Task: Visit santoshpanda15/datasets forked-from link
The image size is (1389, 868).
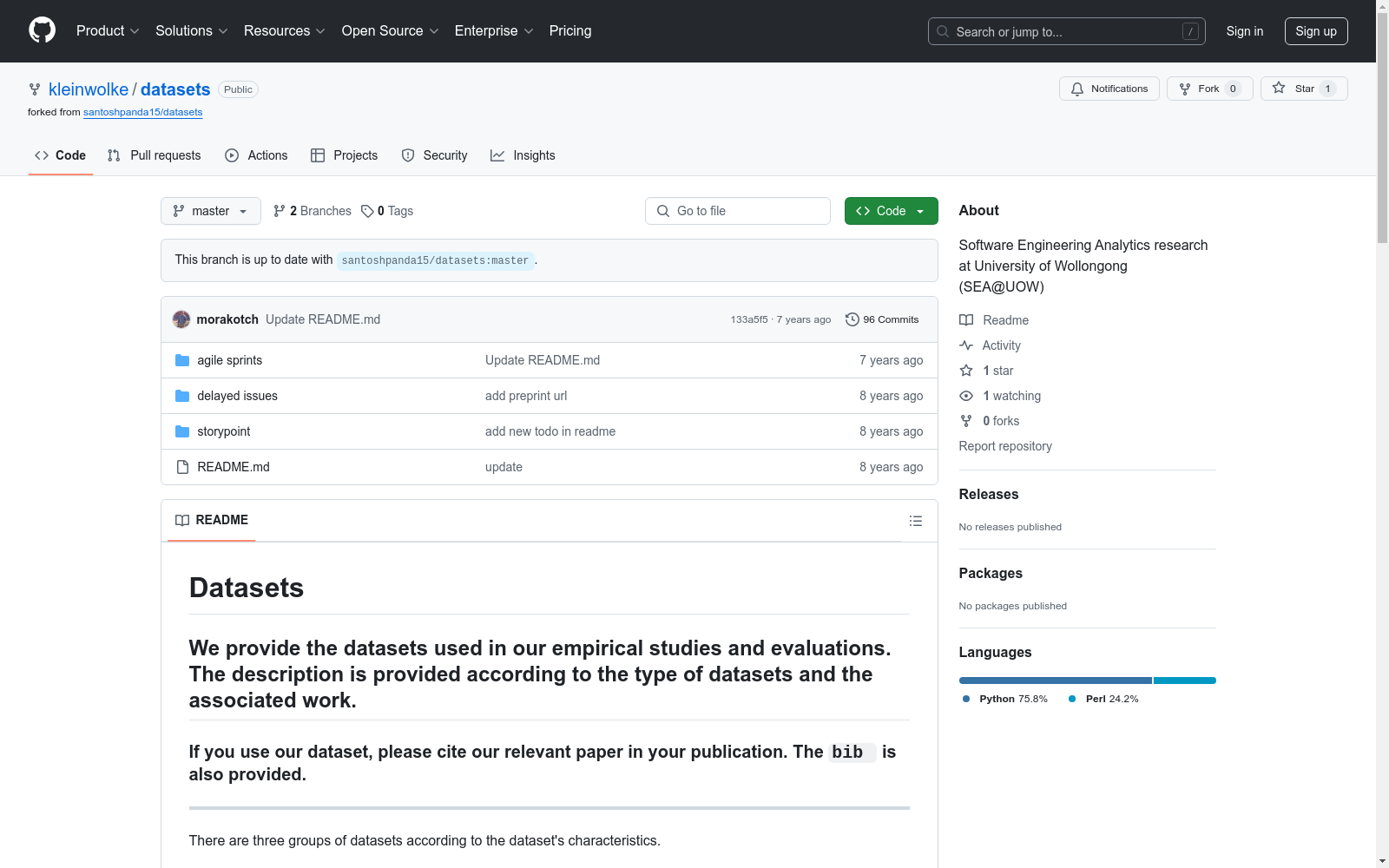Action: [142, 112]
